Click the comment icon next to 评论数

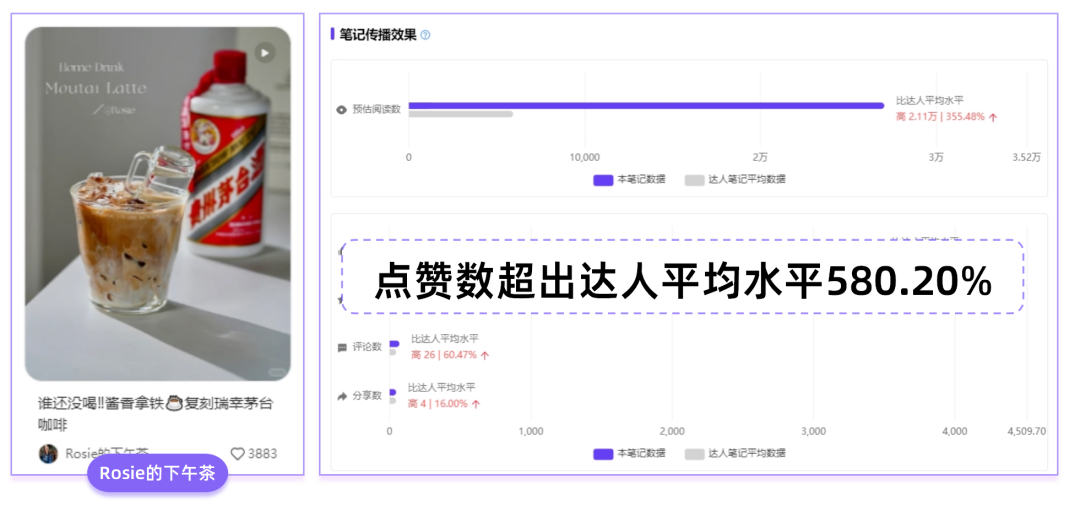click(x=342, y=348)
